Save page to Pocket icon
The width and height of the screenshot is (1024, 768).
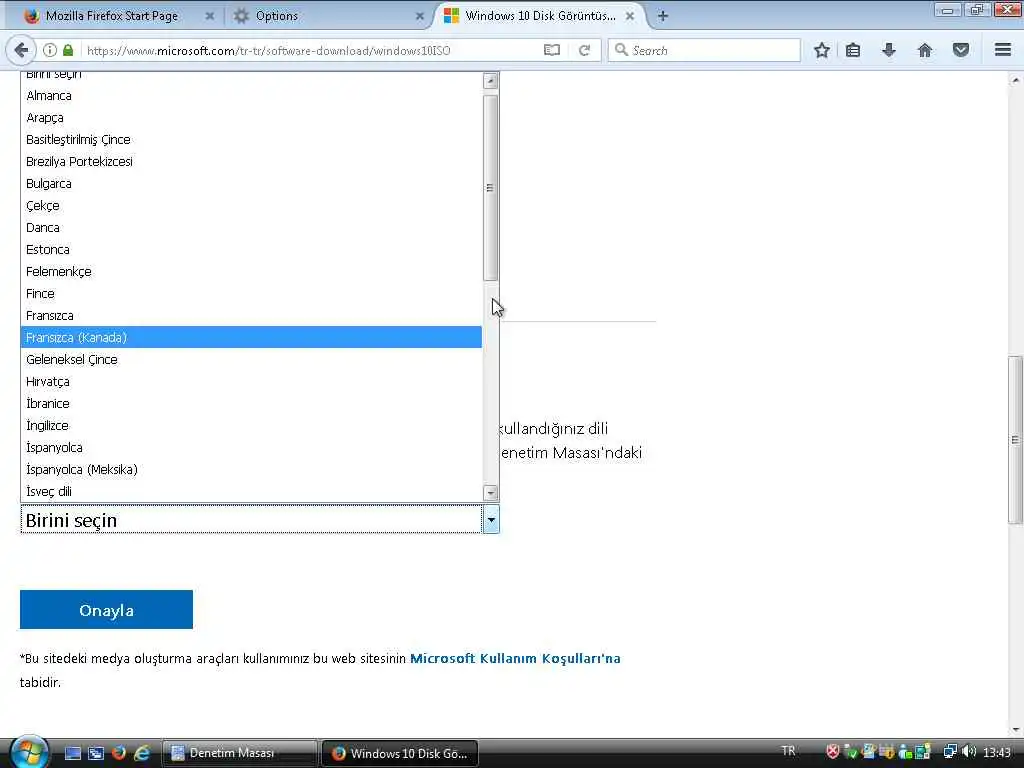(961, 50)
